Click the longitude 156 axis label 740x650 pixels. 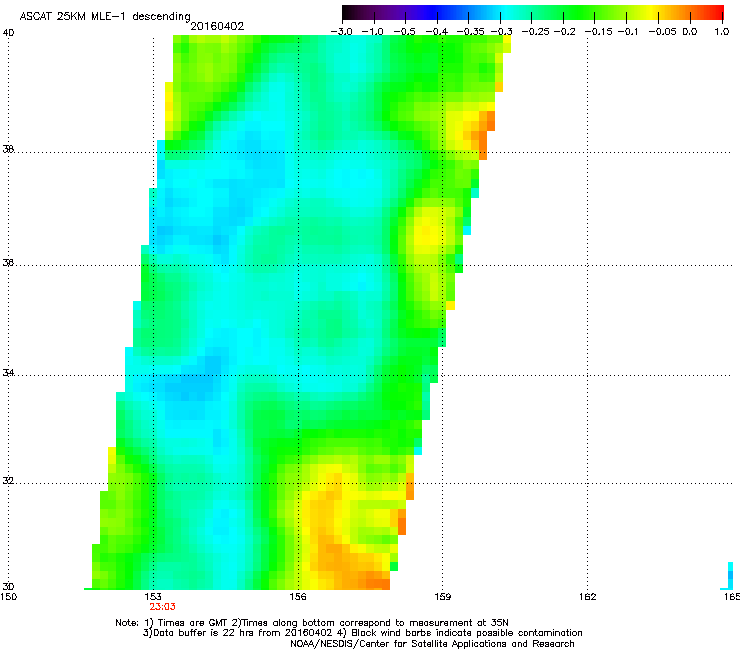pyautogui.click(x=298, y=597)
